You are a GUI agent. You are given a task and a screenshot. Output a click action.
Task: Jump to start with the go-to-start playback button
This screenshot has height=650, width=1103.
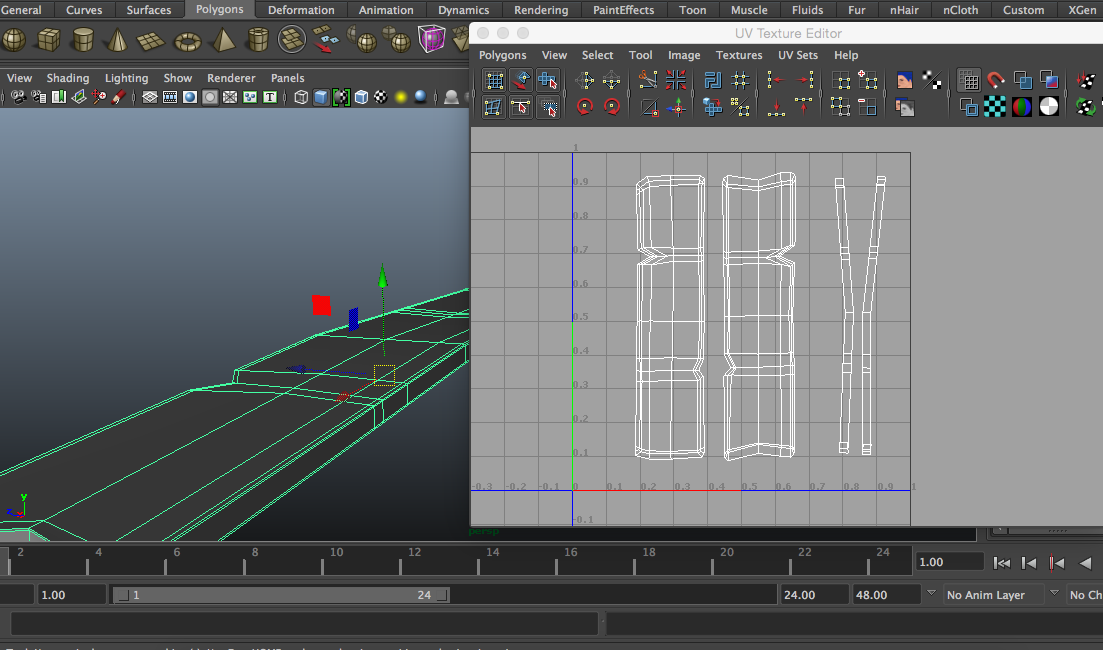pyautogui.click(x=1001, y=562)
